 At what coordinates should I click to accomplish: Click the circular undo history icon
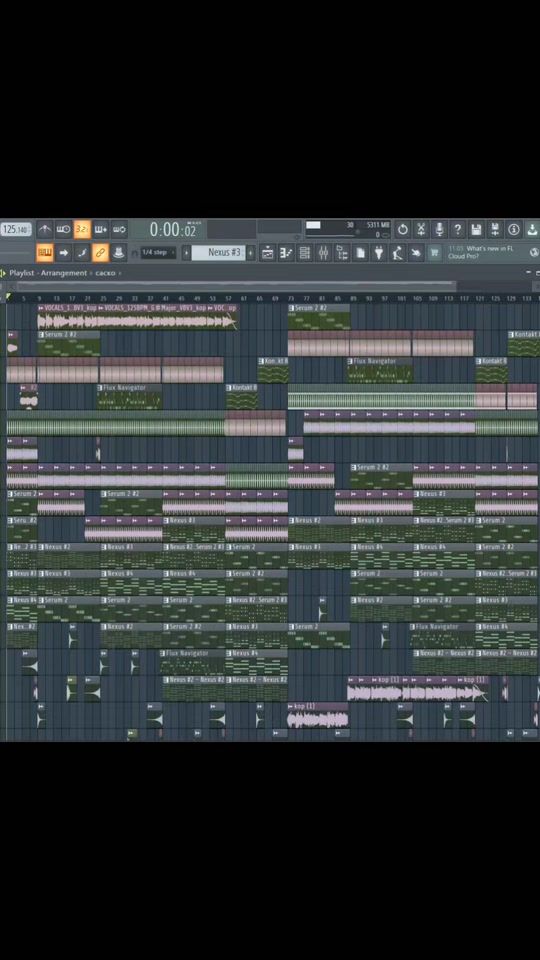[402, 230]
